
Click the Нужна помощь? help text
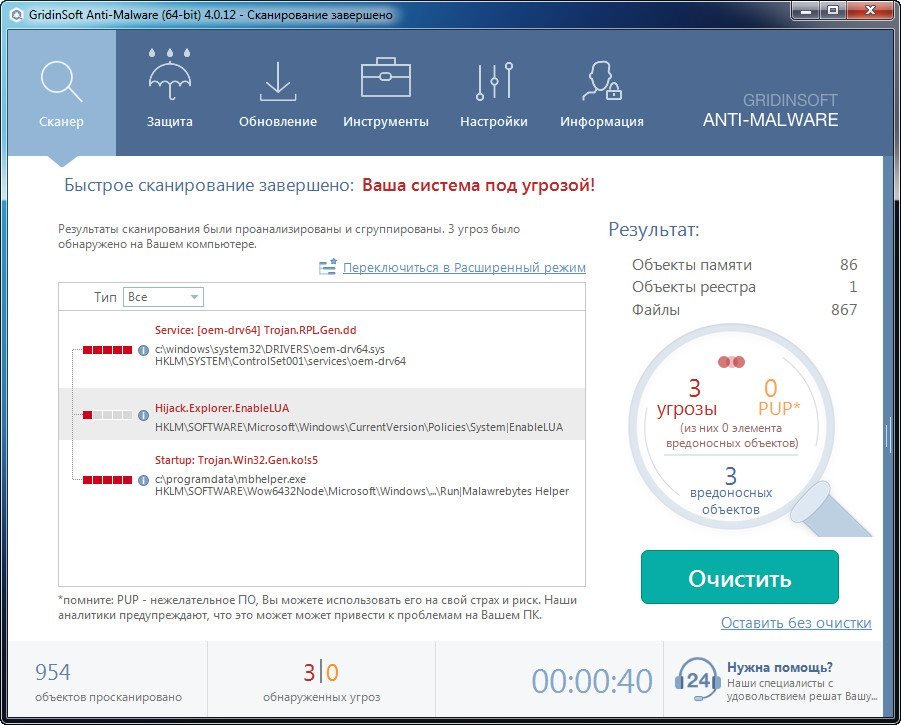(x=780, y=668)
